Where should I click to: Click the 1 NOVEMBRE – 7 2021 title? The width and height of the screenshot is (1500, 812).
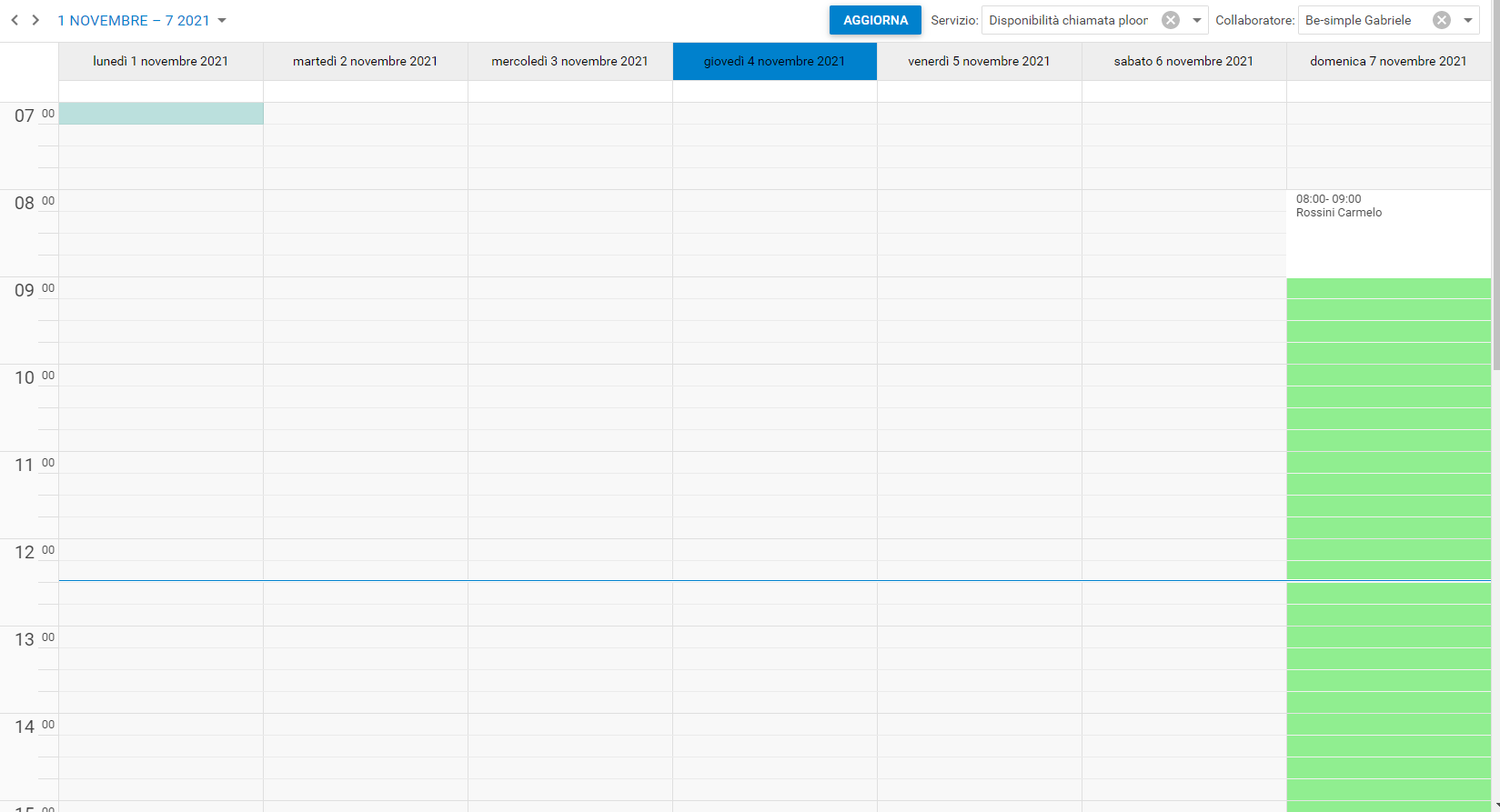click(134, 20)
